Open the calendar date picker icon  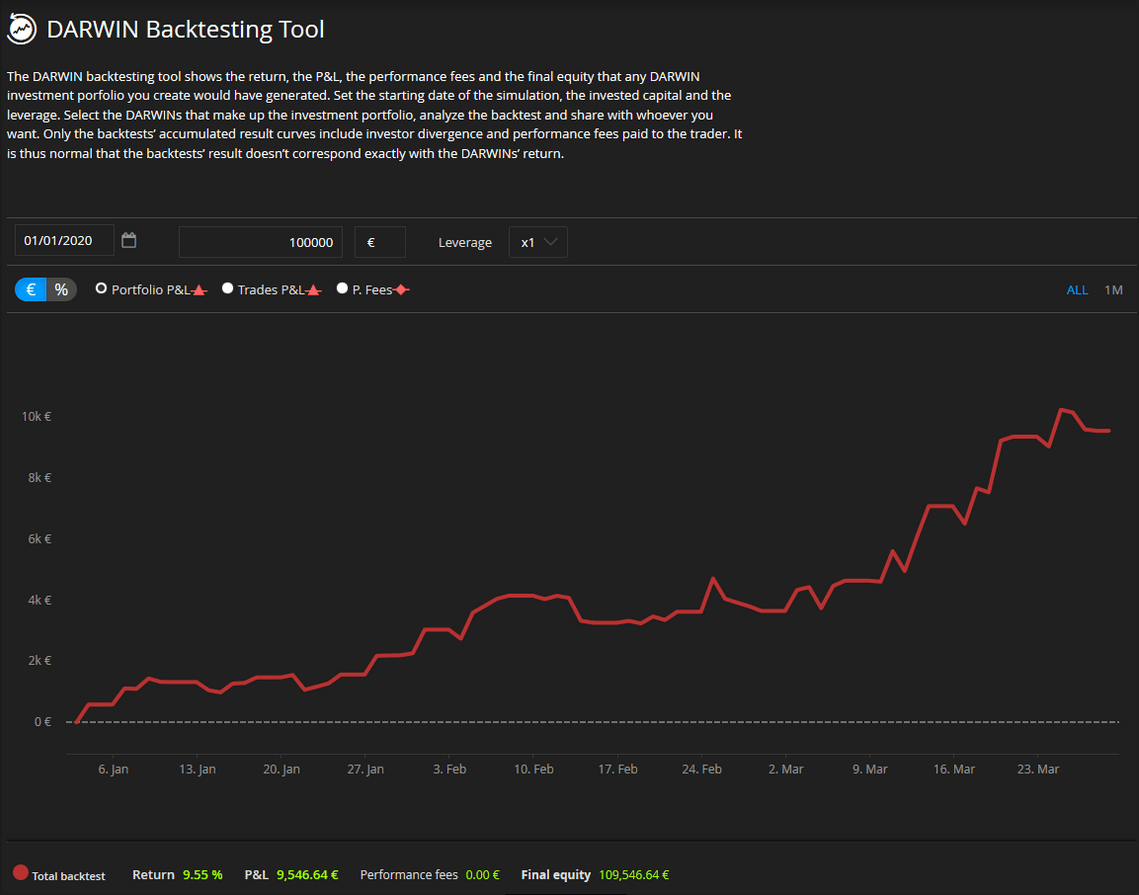click(129, 240)
